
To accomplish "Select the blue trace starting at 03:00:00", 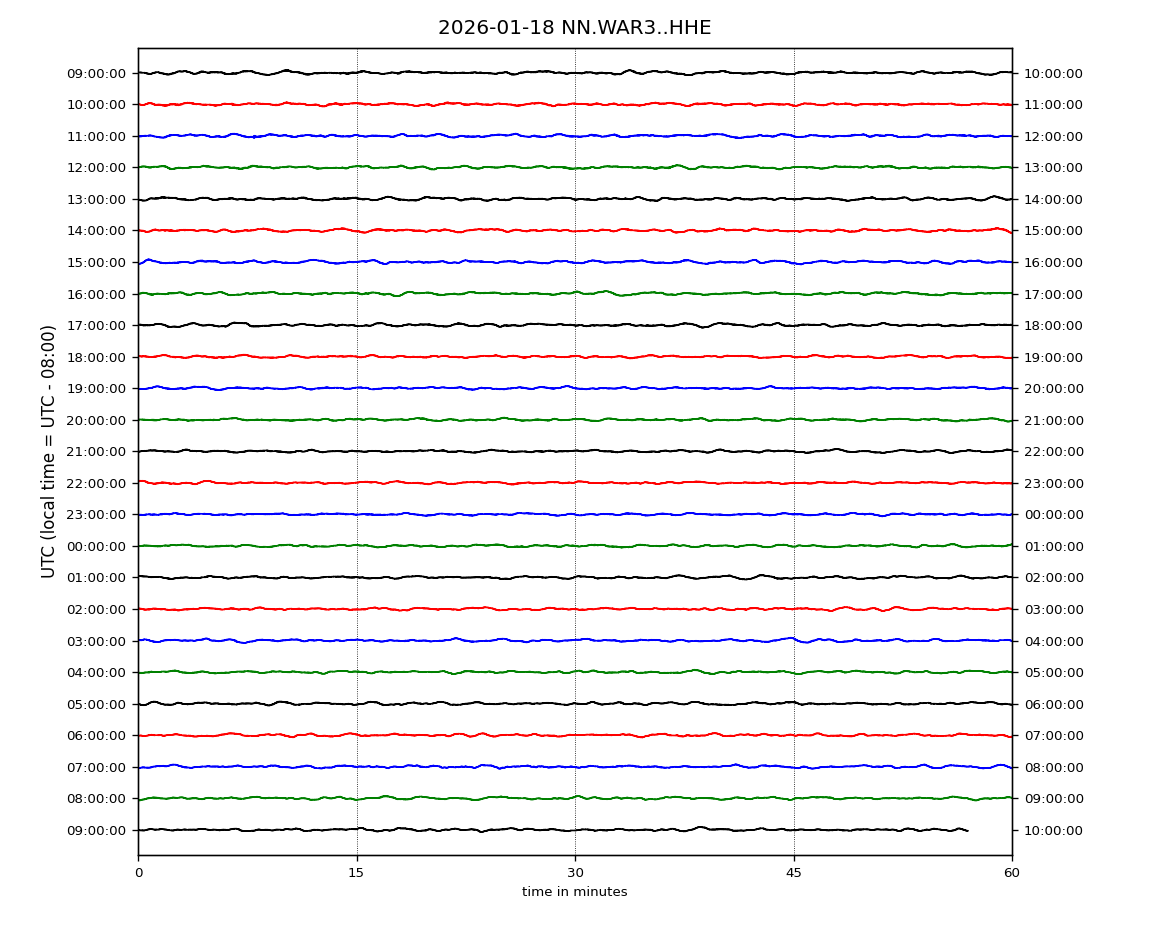I will [575, 640].
